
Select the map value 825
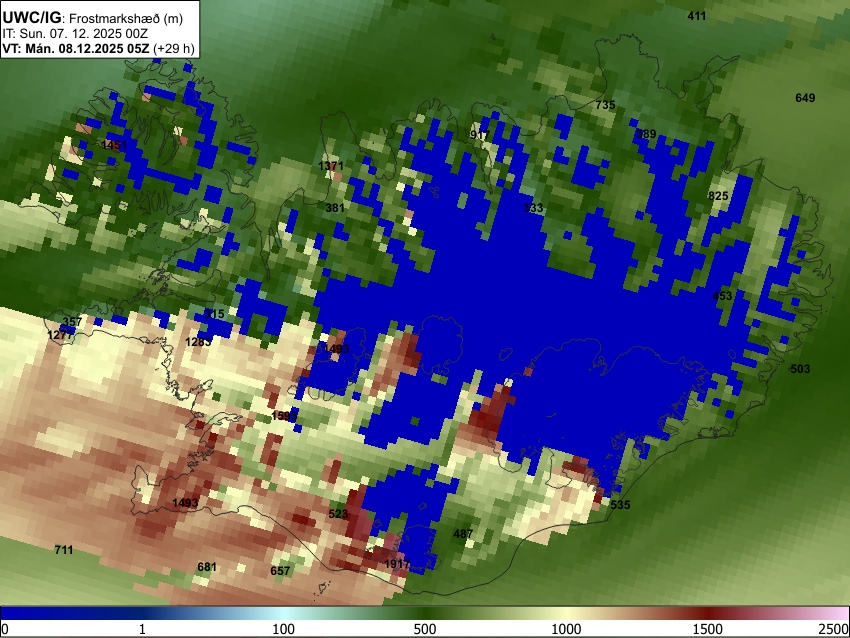718,196
